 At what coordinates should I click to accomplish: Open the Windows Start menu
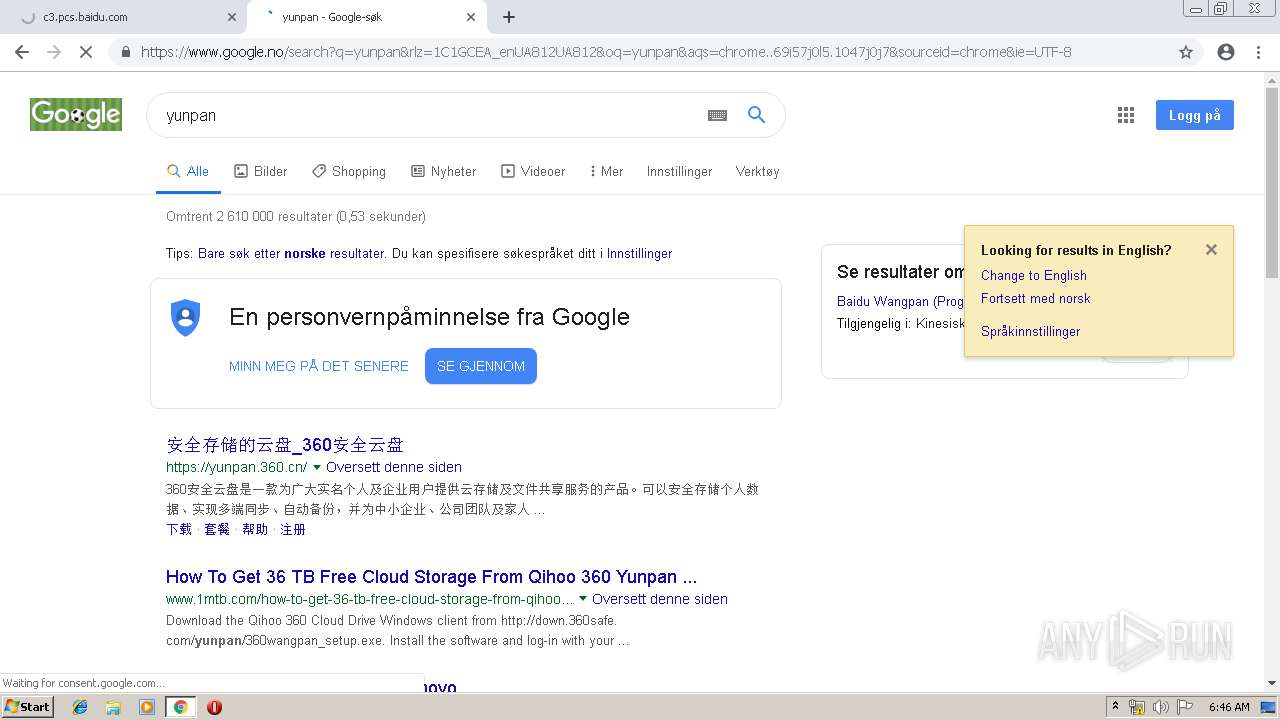click(x=27, y=707)
